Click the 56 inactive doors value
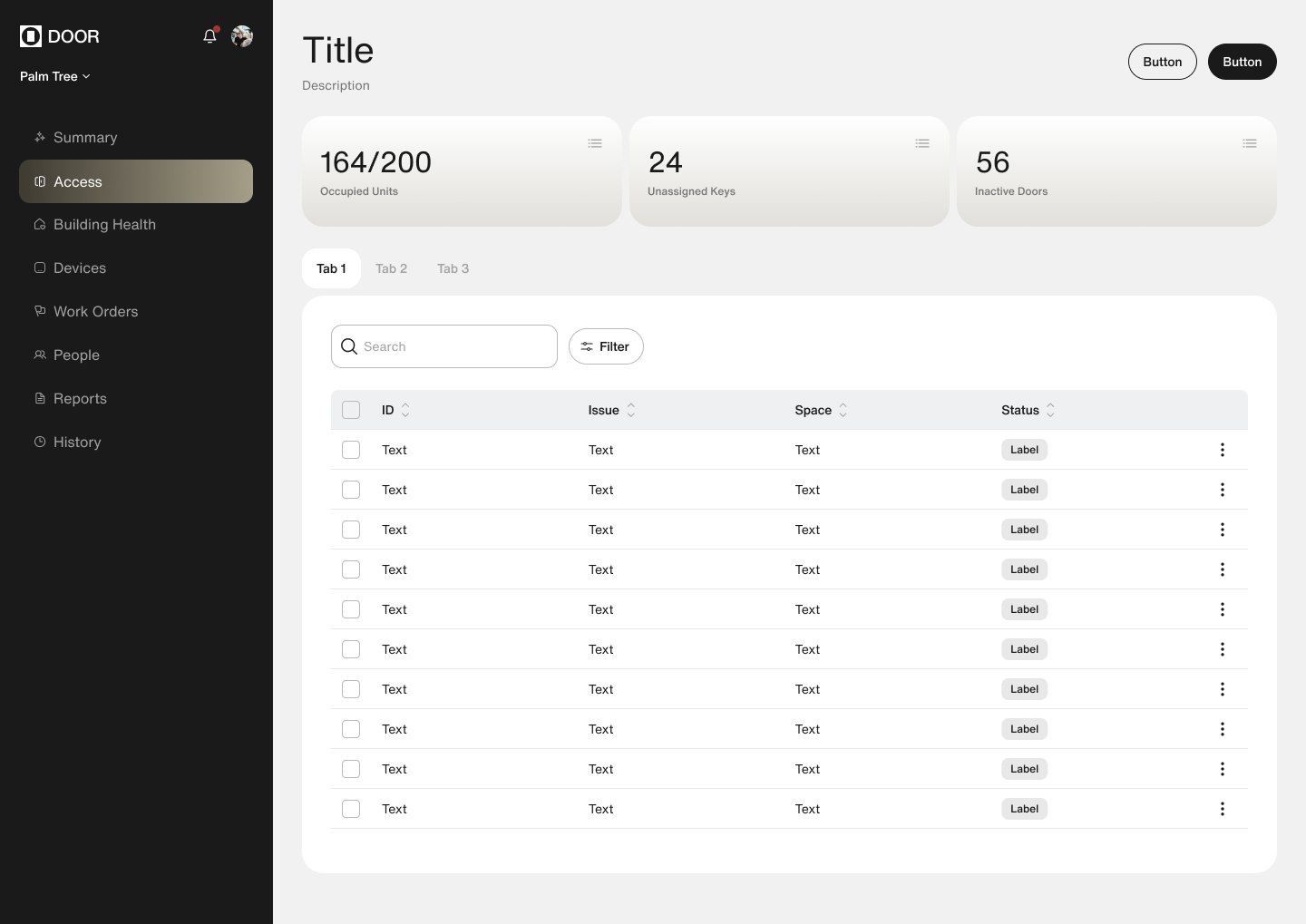This screenshot has height=924, width=1306. click(x=992, y=162)
